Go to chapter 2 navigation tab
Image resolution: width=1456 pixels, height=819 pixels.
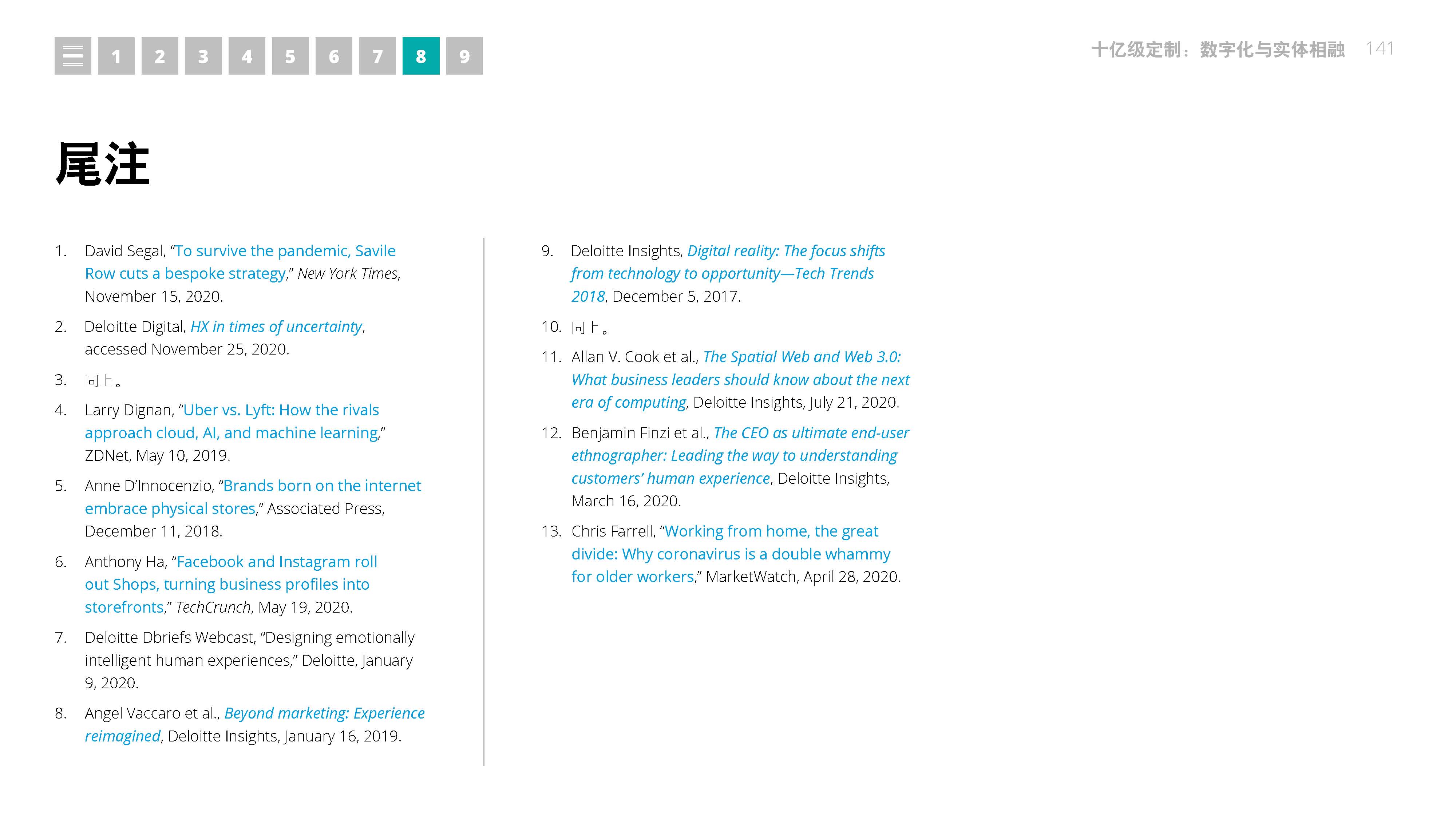coord(159,56)
